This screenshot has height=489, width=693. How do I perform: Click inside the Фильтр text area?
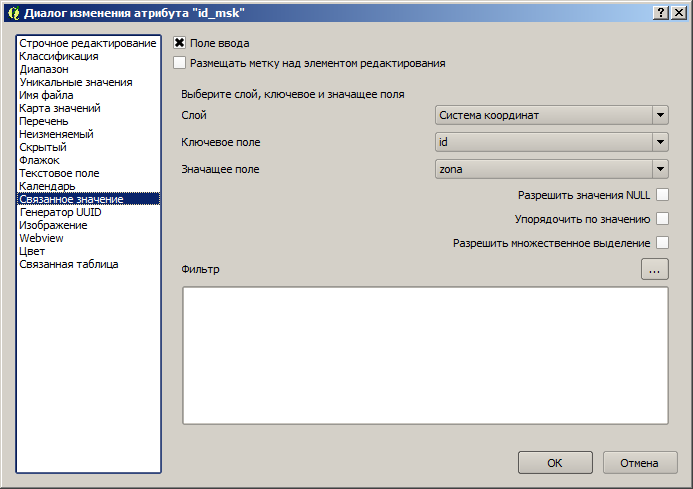(425, 355)
